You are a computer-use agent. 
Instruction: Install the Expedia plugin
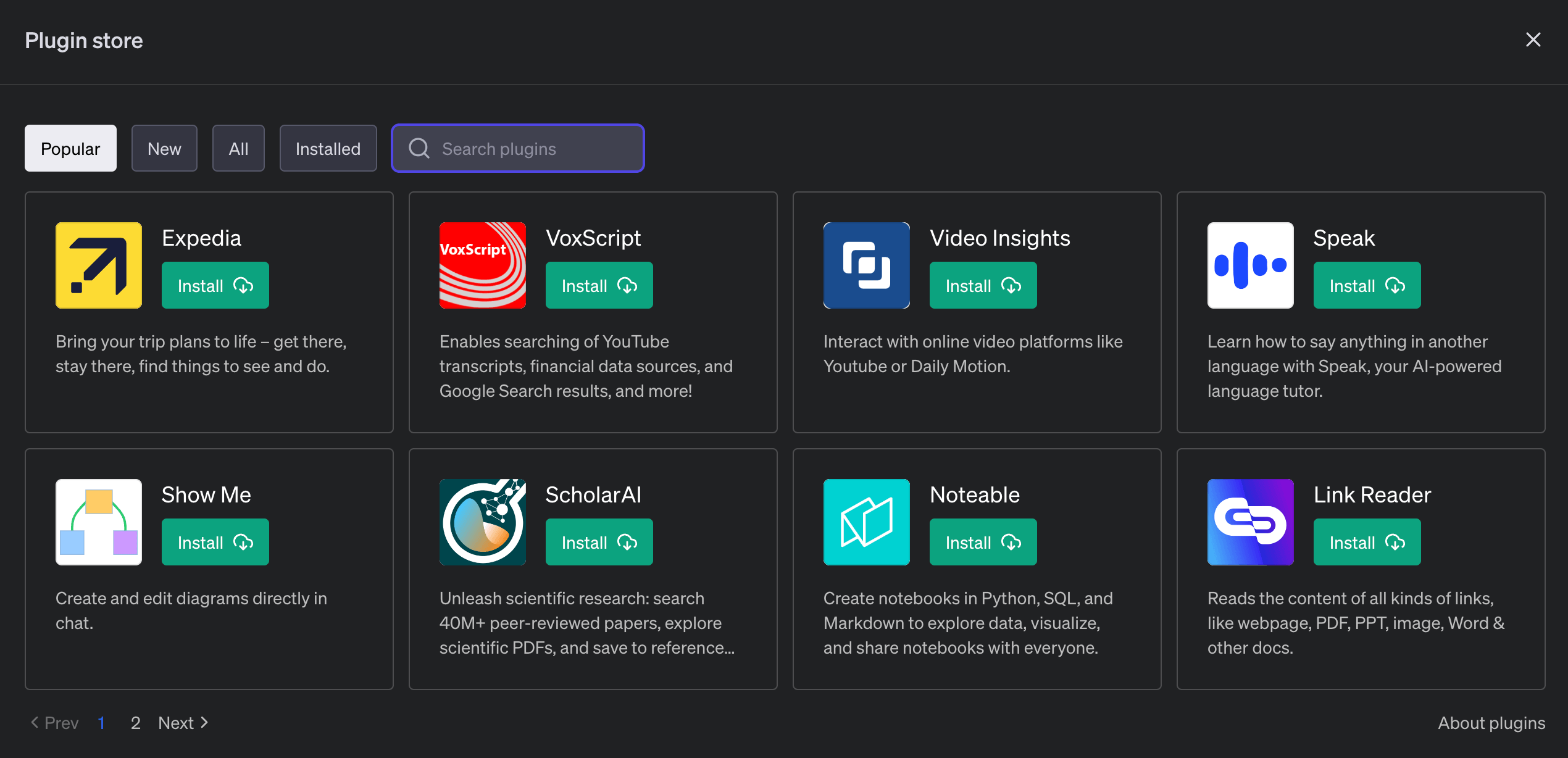click(215, 285)
